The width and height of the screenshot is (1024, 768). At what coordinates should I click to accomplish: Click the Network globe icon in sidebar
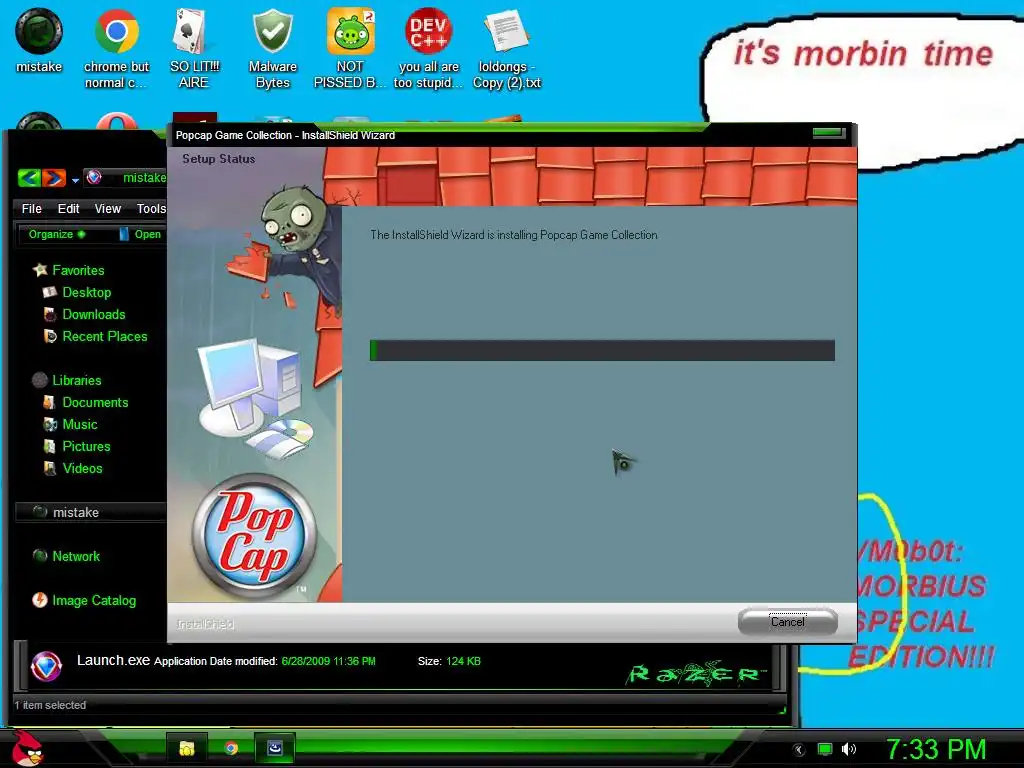click(x=40, y=556)
